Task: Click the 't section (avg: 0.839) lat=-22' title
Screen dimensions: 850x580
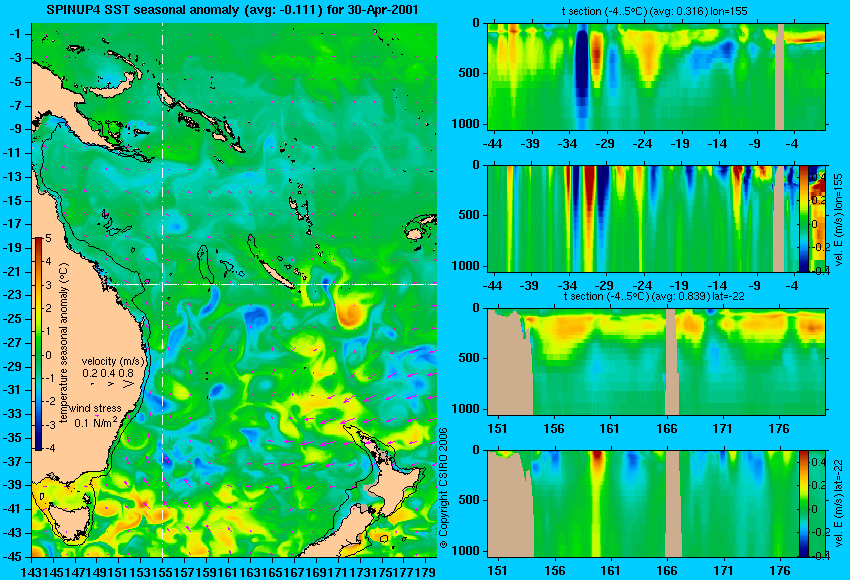Action: pyautogui.click(x=654, y=297)
